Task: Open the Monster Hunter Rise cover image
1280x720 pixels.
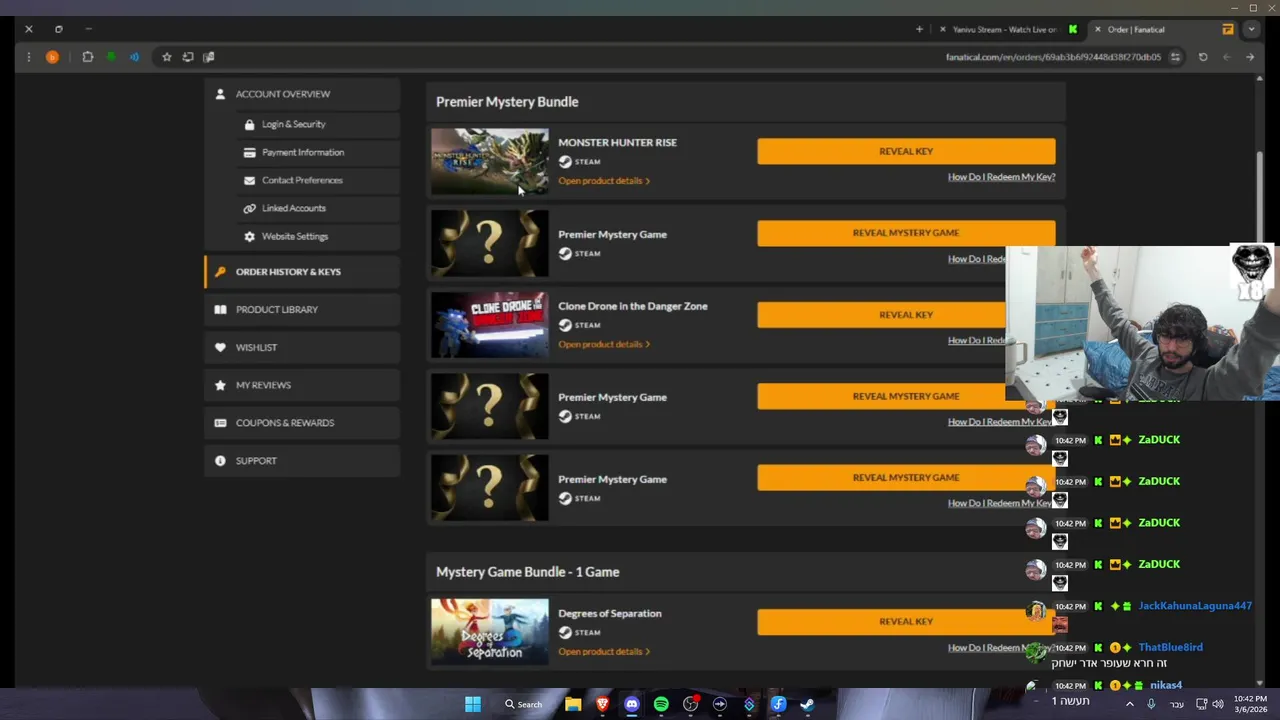Action: pos(489,161)
